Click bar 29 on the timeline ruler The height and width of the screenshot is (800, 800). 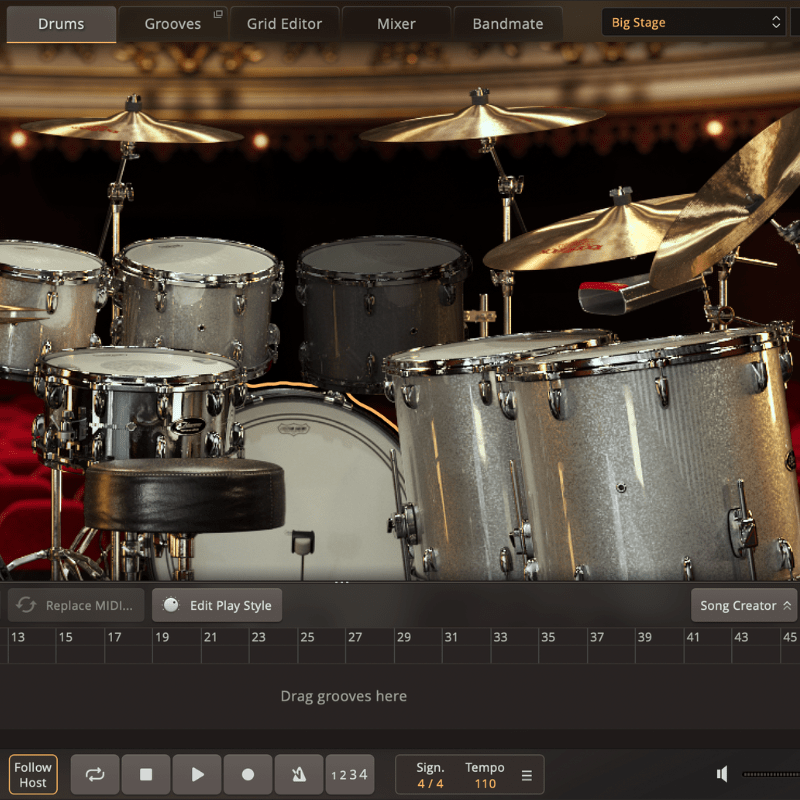[403, 637]
